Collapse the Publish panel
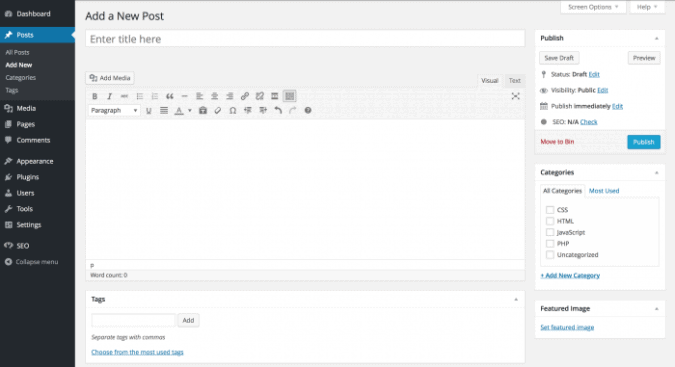Viewport: 675px width, 367px height. click(x=656, y=38)
